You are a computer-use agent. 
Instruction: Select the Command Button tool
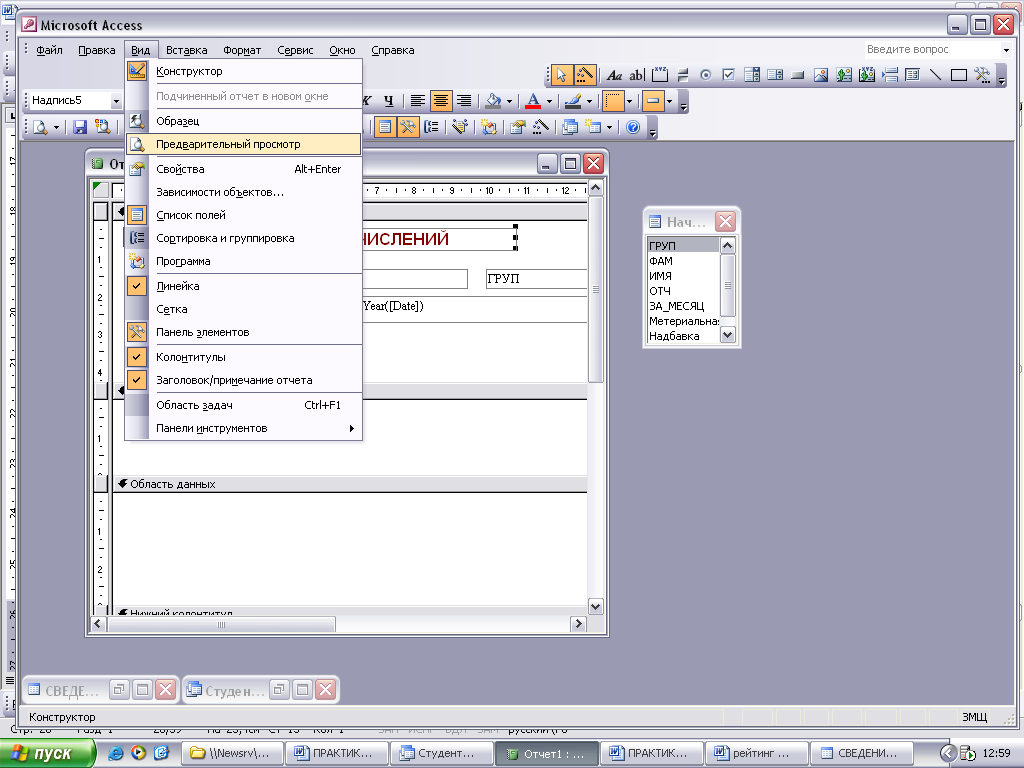[797, 75]
